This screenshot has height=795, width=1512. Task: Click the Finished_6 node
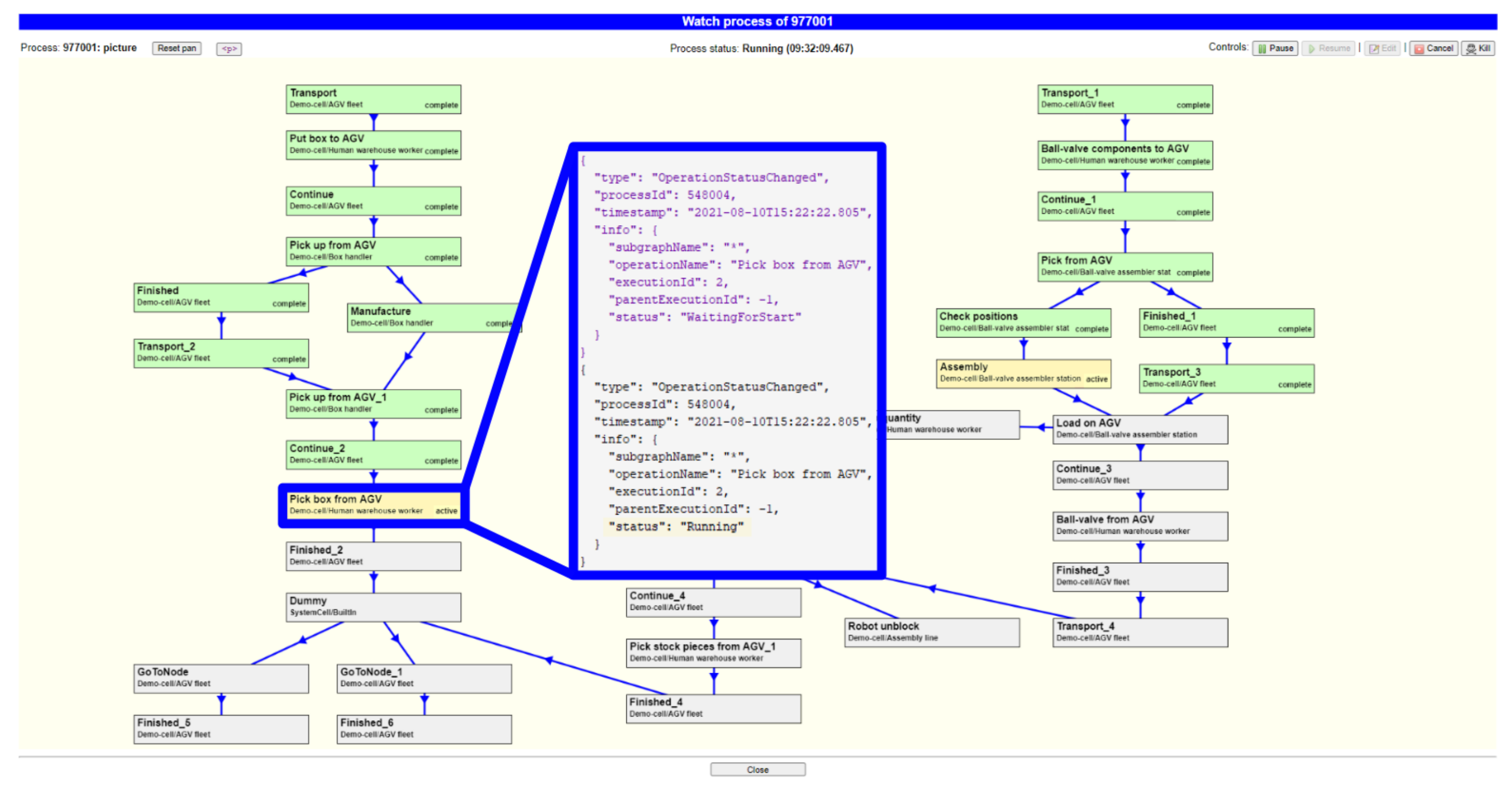424,728
